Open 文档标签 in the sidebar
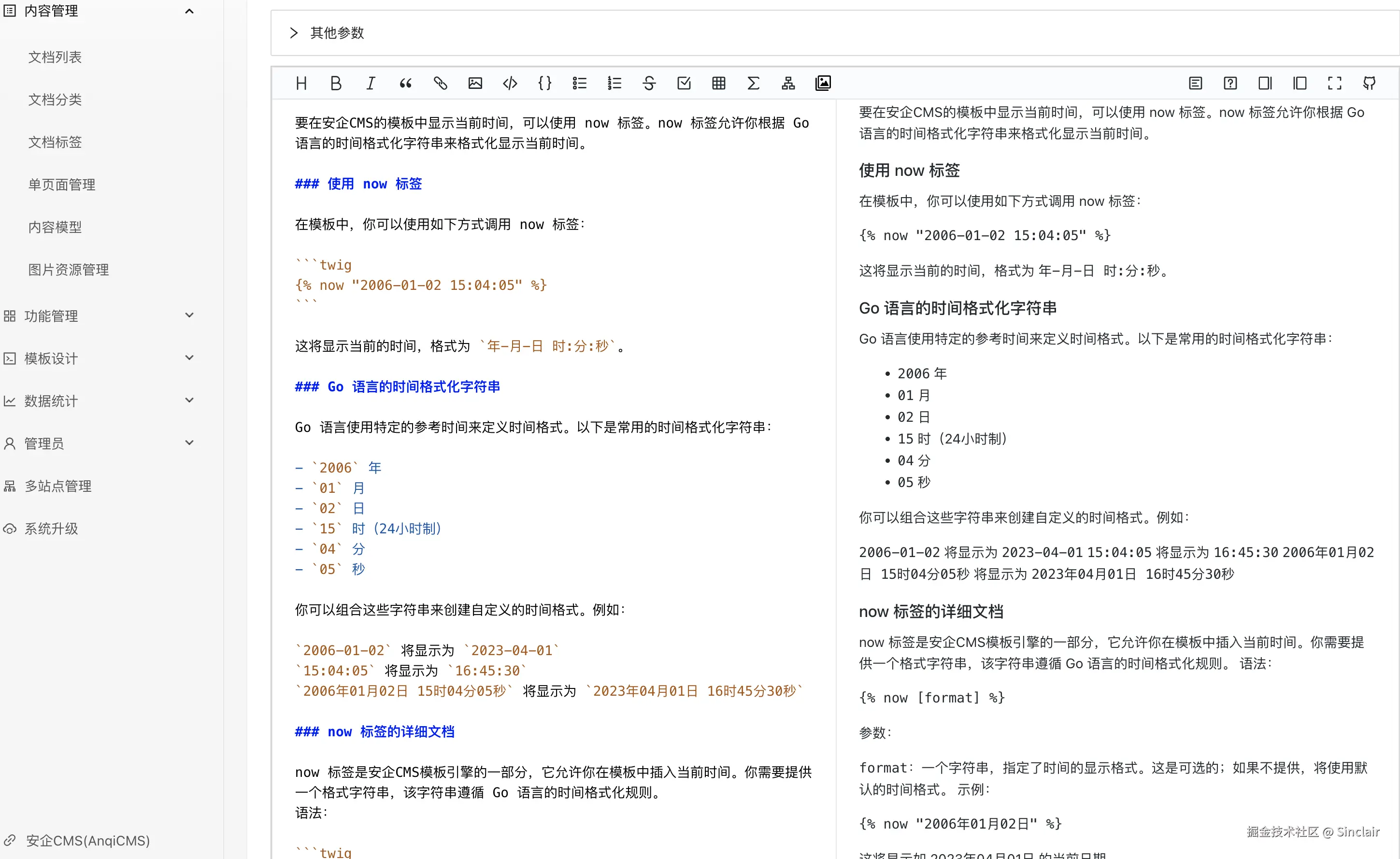 55,142
